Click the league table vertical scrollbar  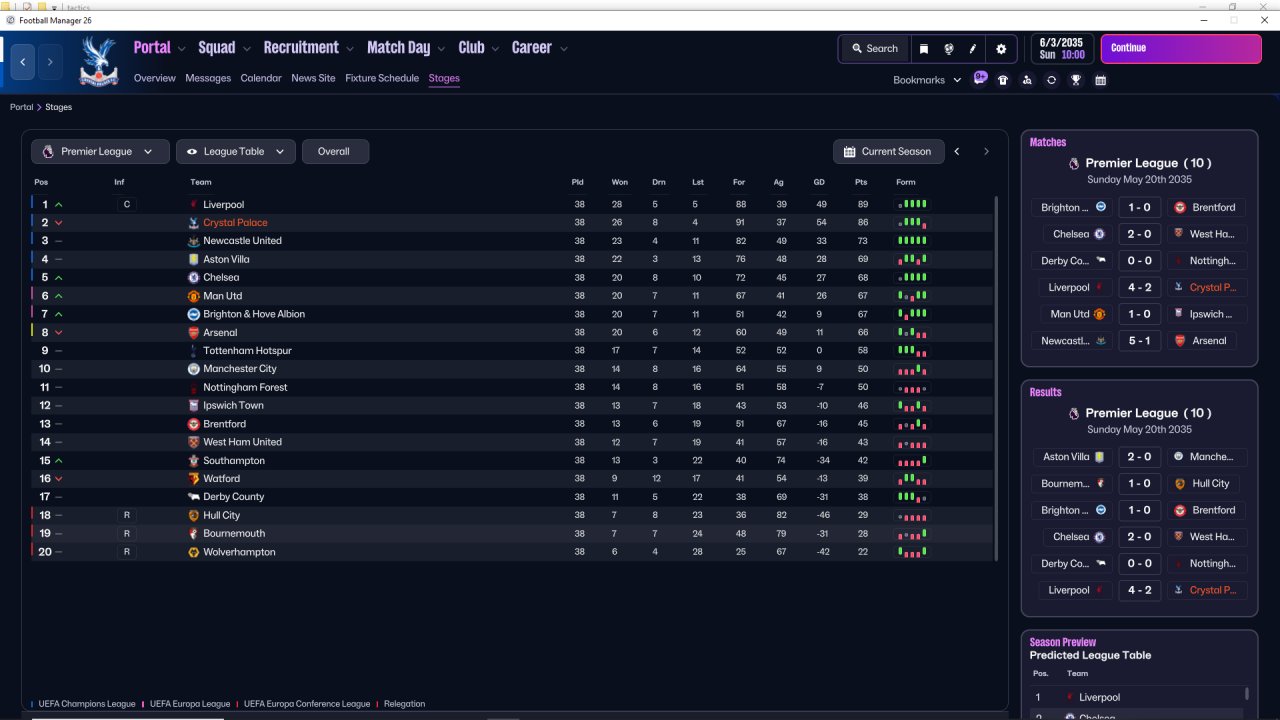(996, 378)
